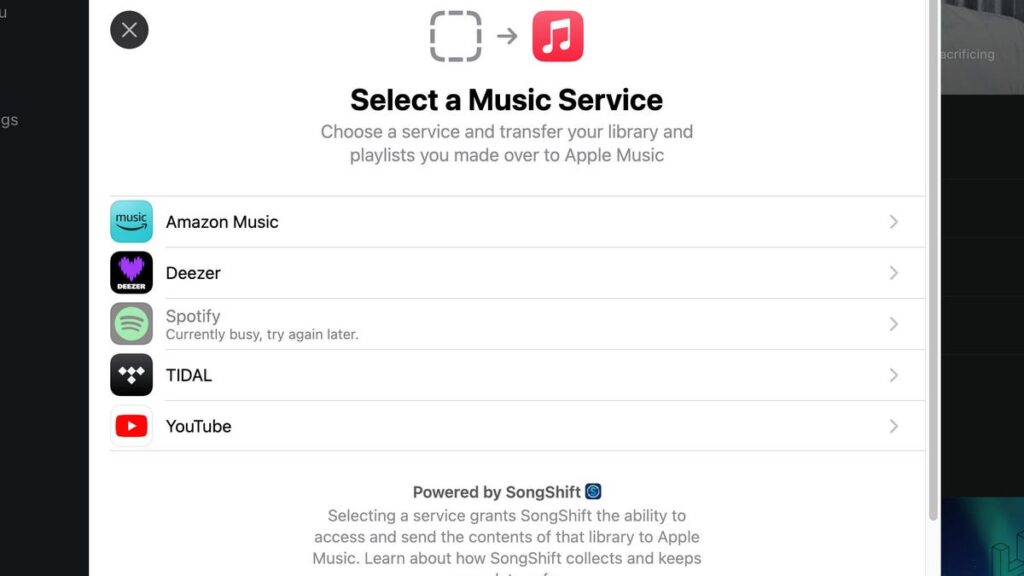1024x576 pixels.
Task: Click the SongShift logo next to Powered by
Action: 593,492
